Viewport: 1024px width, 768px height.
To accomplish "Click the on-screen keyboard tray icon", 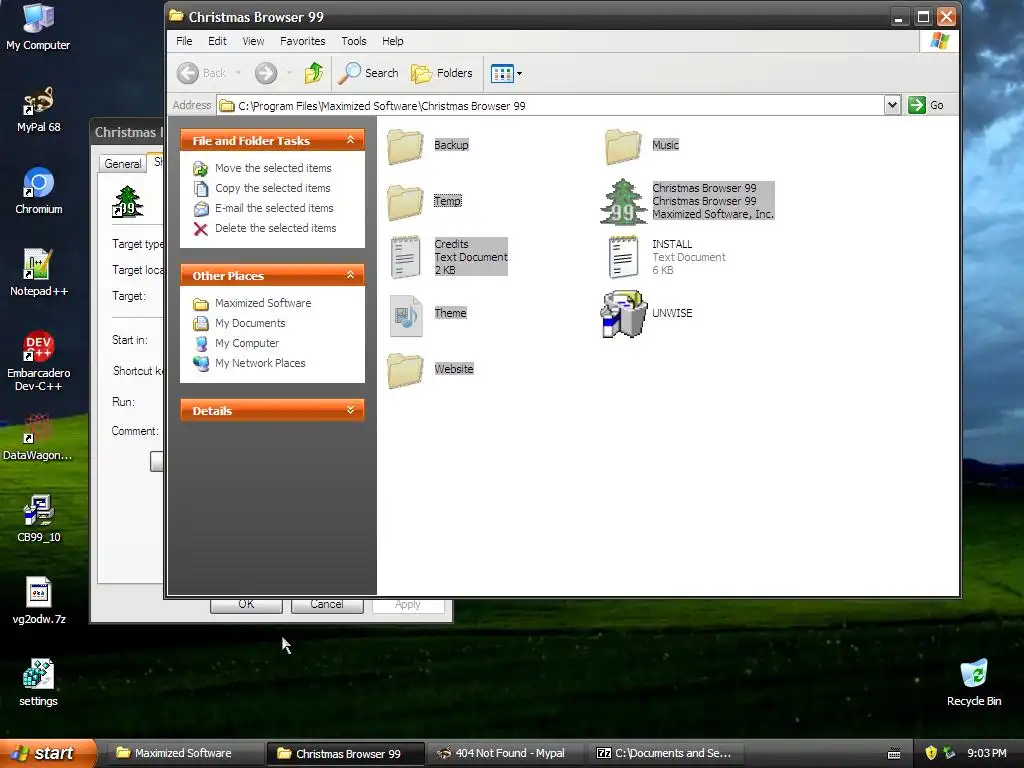I will click(894, 754).
